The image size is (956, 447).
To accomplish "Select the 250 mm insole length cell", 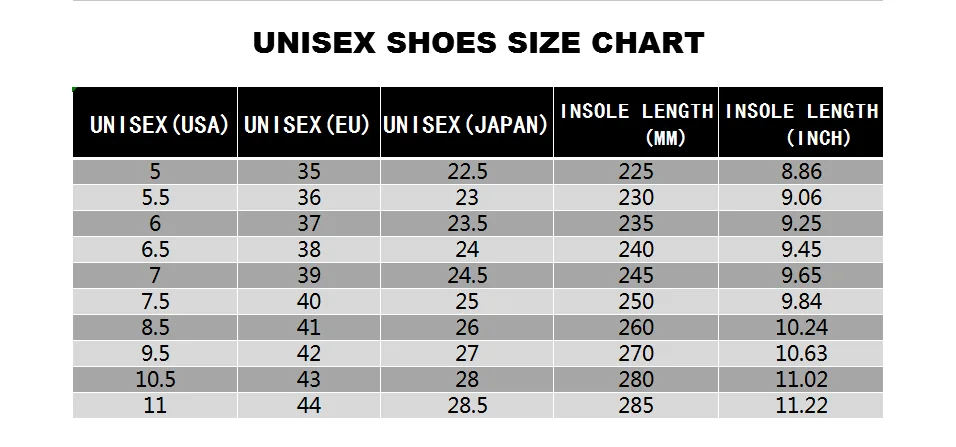I will point(636,301).
